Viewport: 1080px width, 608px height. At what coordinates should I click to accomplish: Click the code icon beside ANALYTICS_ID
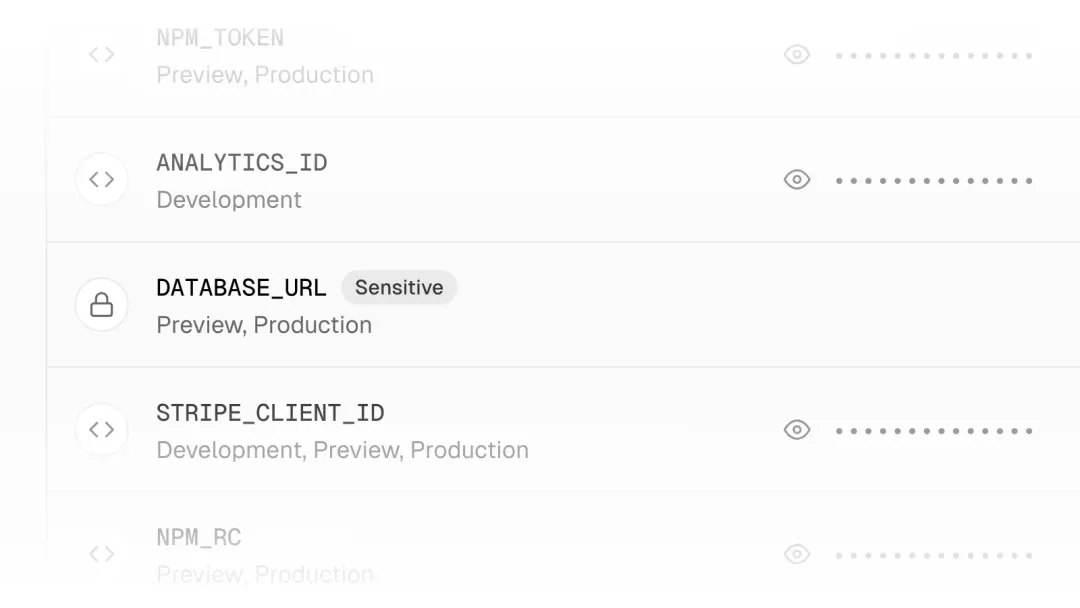[101, 180]
